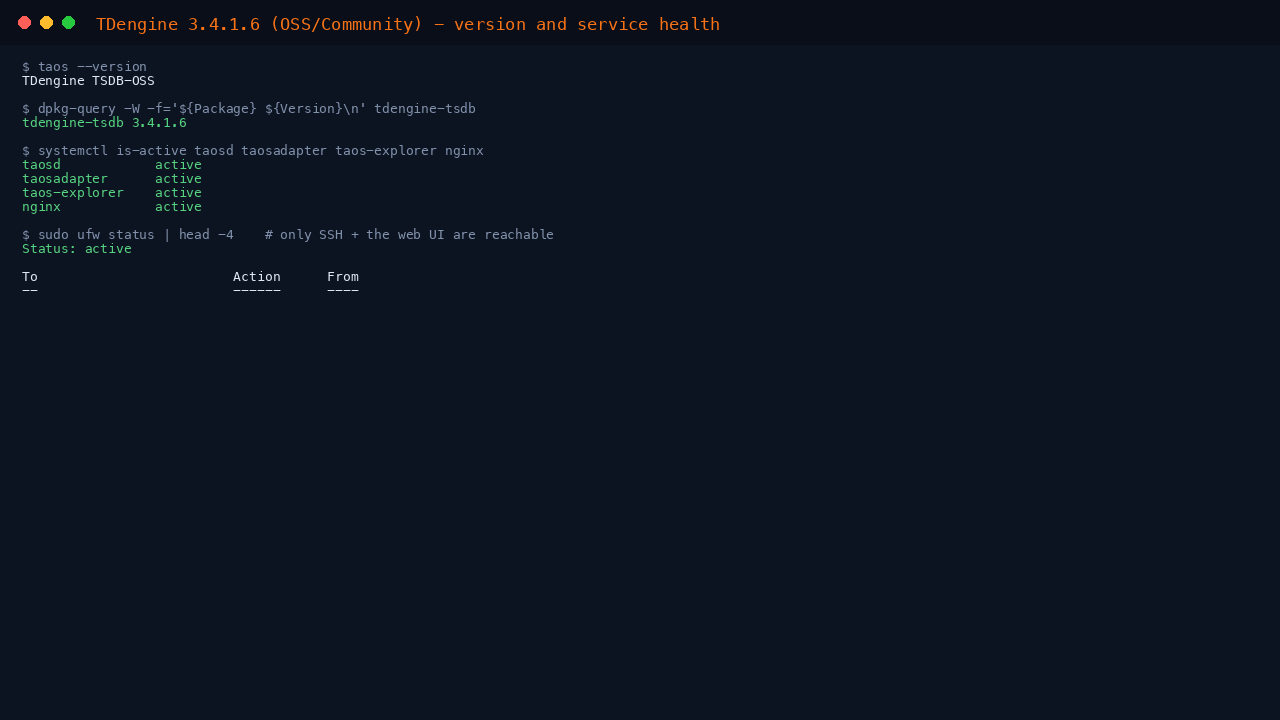Click the 'nginx' service name
1280x720 pixels.
[41, 207]
